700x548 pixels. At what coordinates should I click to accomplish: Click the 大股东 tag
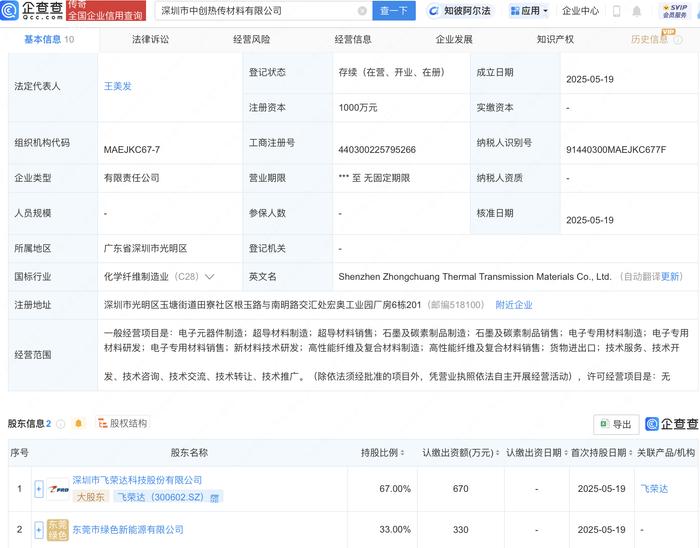(x=91, y=497)
